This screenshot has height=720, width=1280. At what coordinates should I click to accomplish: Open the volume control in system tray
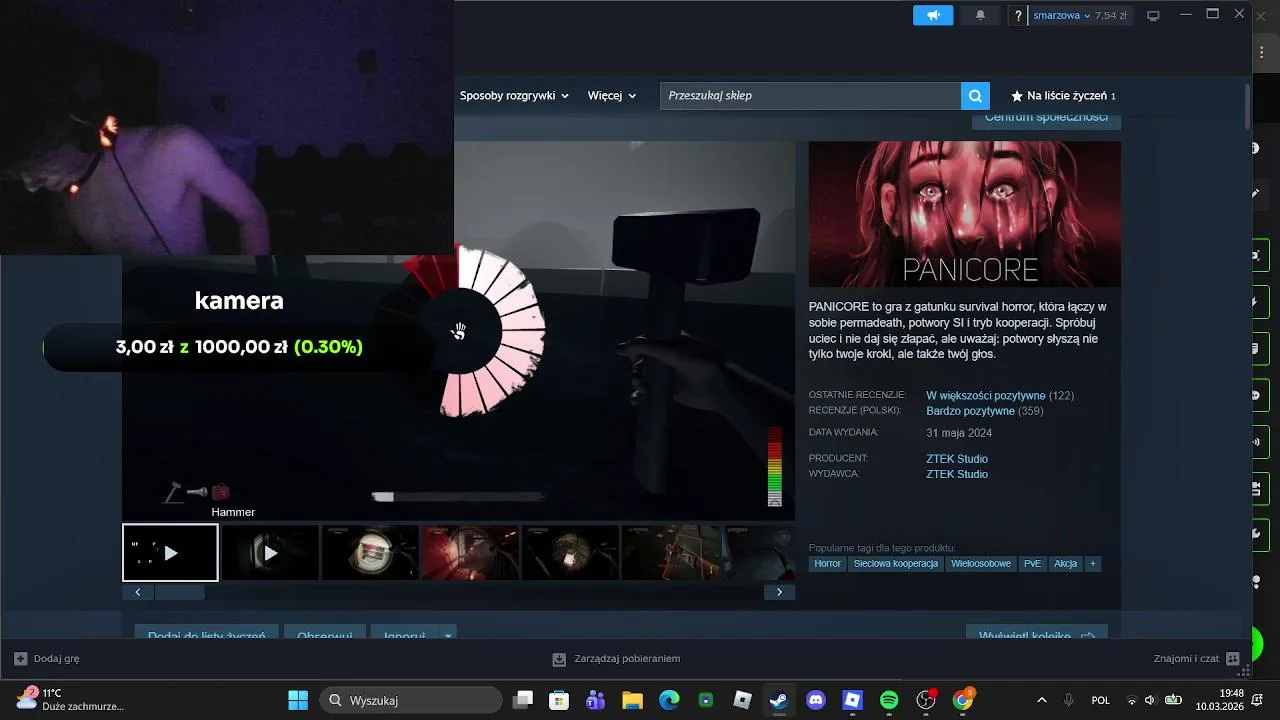point(1150,700)
